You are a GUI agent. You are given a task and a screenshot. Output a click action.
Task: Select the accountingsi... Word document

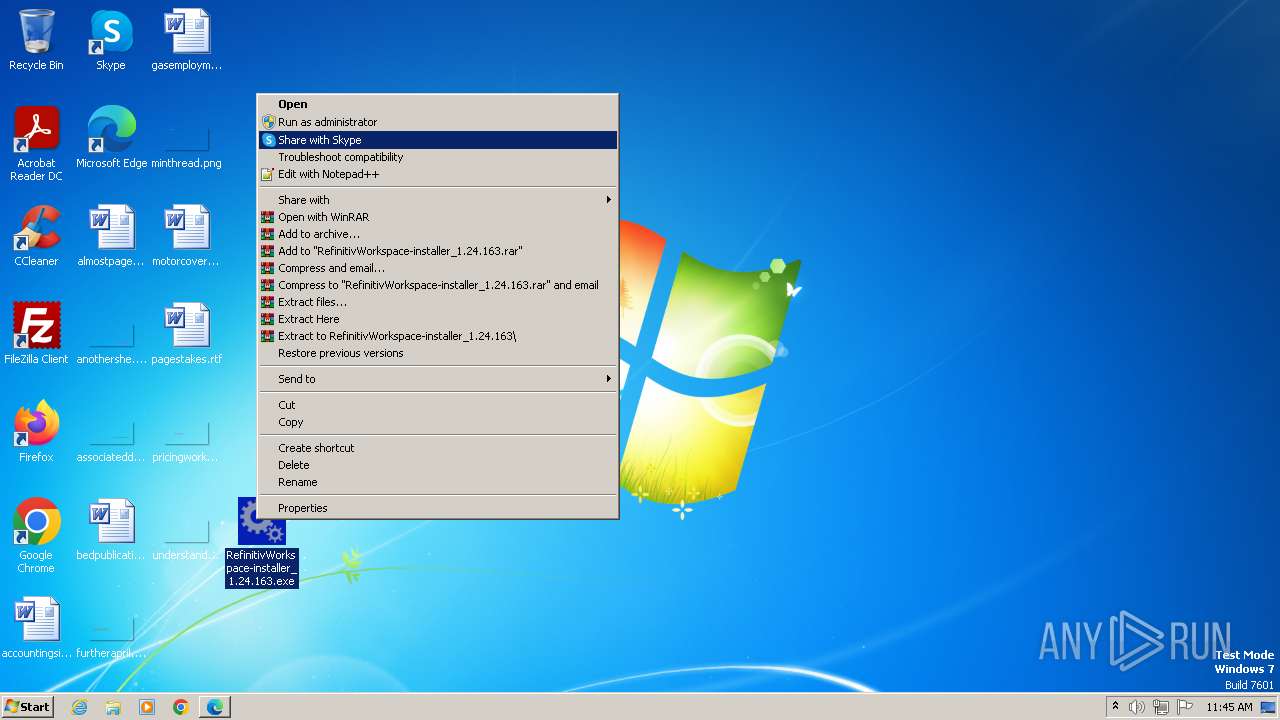tap(36, 628)
